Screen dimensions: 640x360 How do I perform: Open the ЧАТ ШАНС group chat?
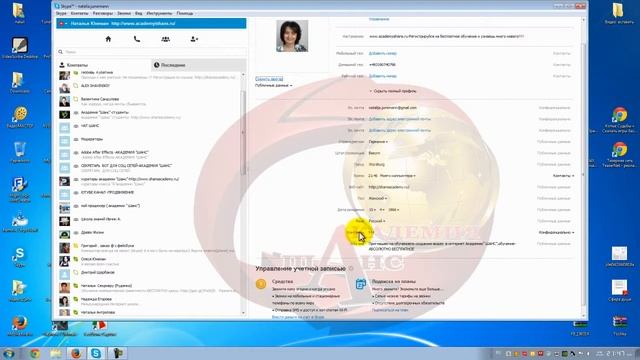[149, 128]
